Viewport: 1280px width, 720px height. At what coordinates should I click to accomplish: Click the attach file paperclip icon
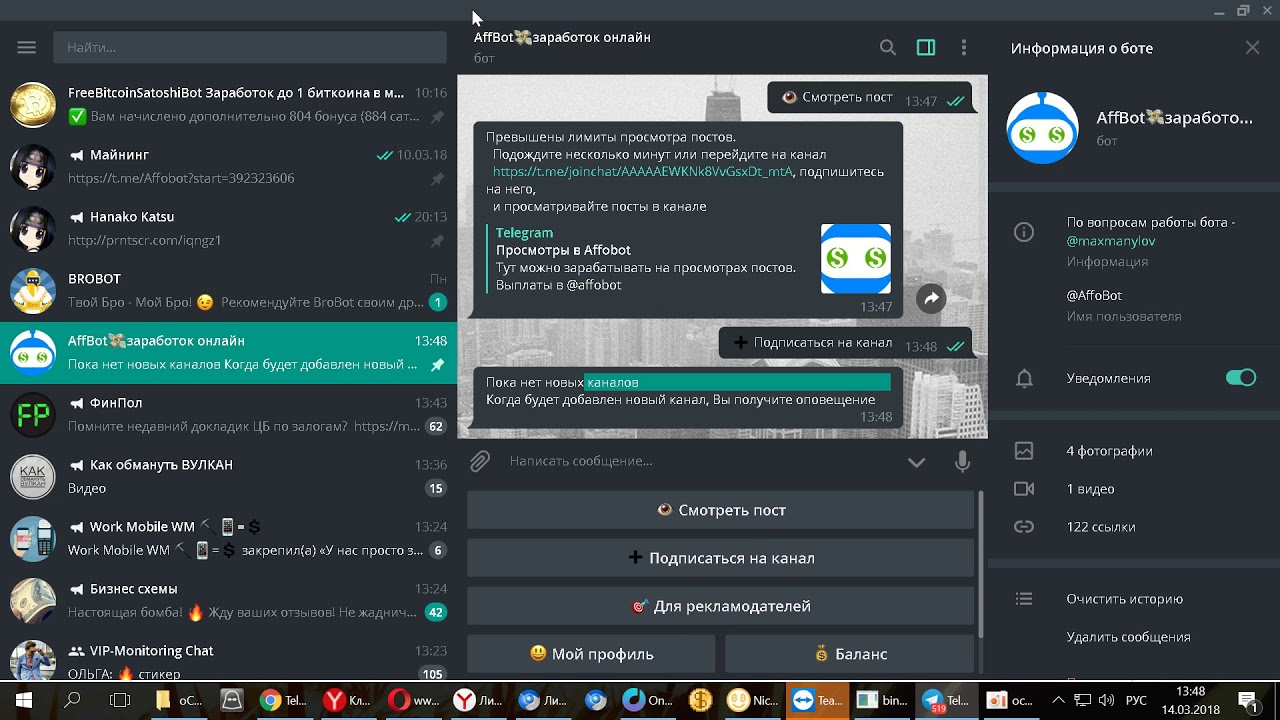point(481,461)
